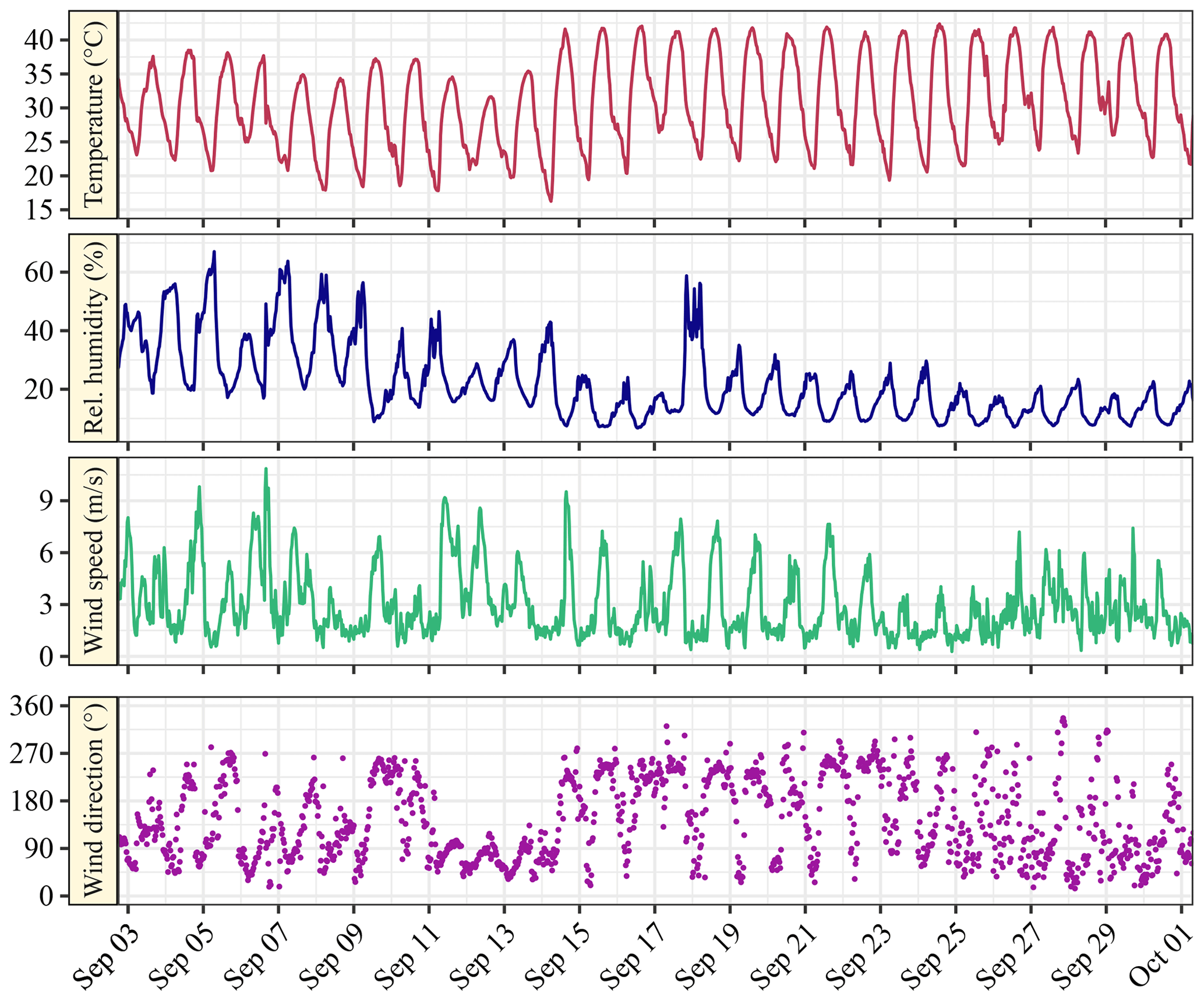Click the Temperature (°C) panel label
This screenshot has width=1204, height=1001.
click(x=93, y=114)
